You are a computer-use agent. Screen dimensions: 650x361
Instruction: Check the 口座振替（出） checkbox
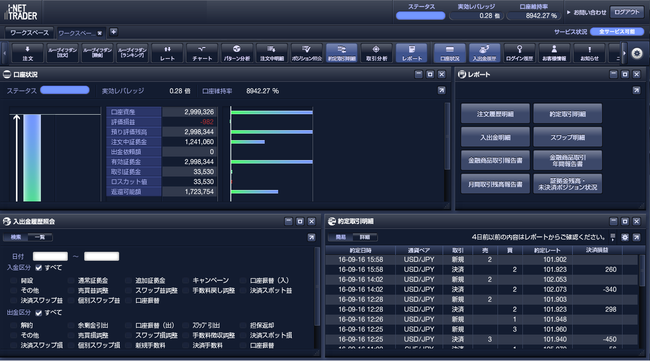click(x=129, y=325)
